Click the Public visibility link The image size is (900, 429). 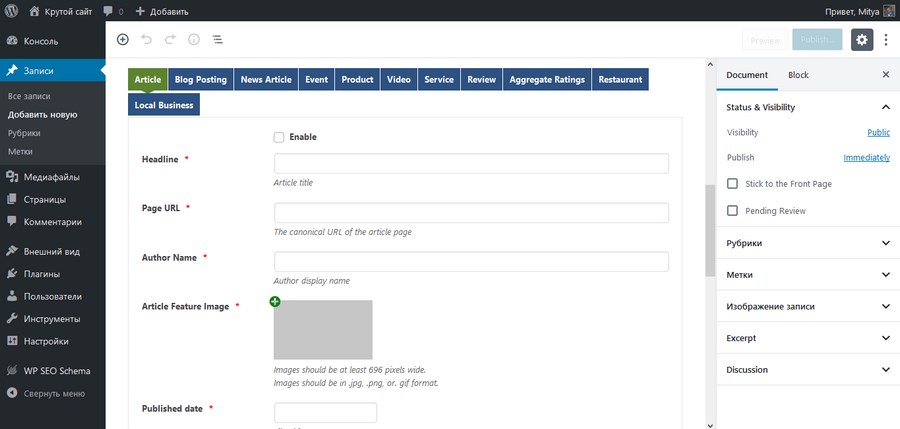coord(878,133)
